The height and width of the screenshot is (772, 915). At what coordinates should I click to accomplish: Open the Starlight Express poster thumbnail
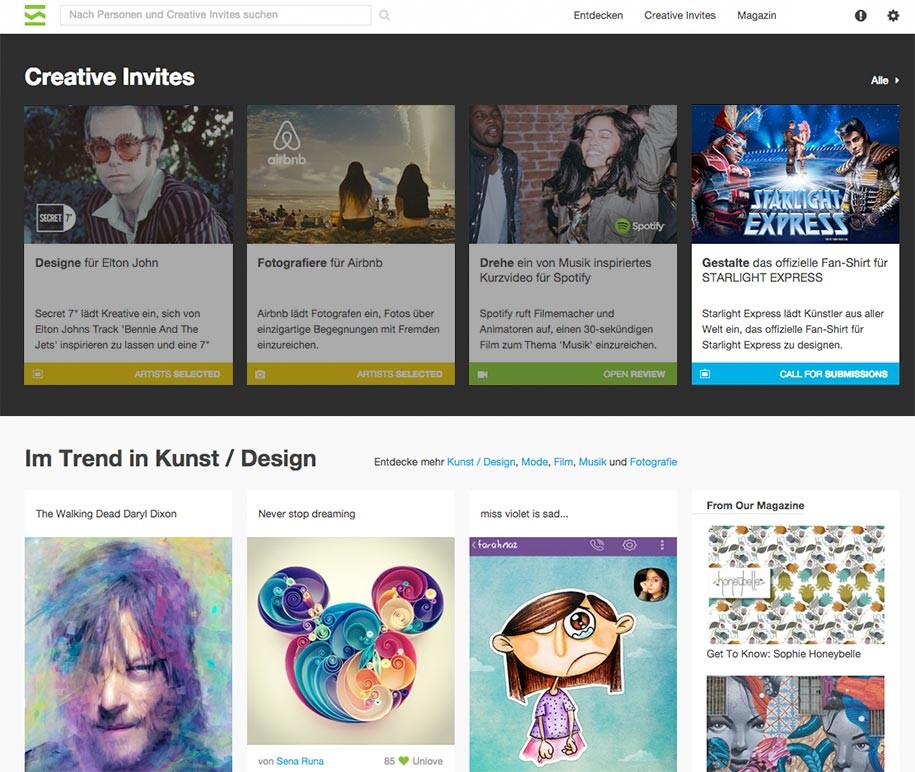[795, 174]
